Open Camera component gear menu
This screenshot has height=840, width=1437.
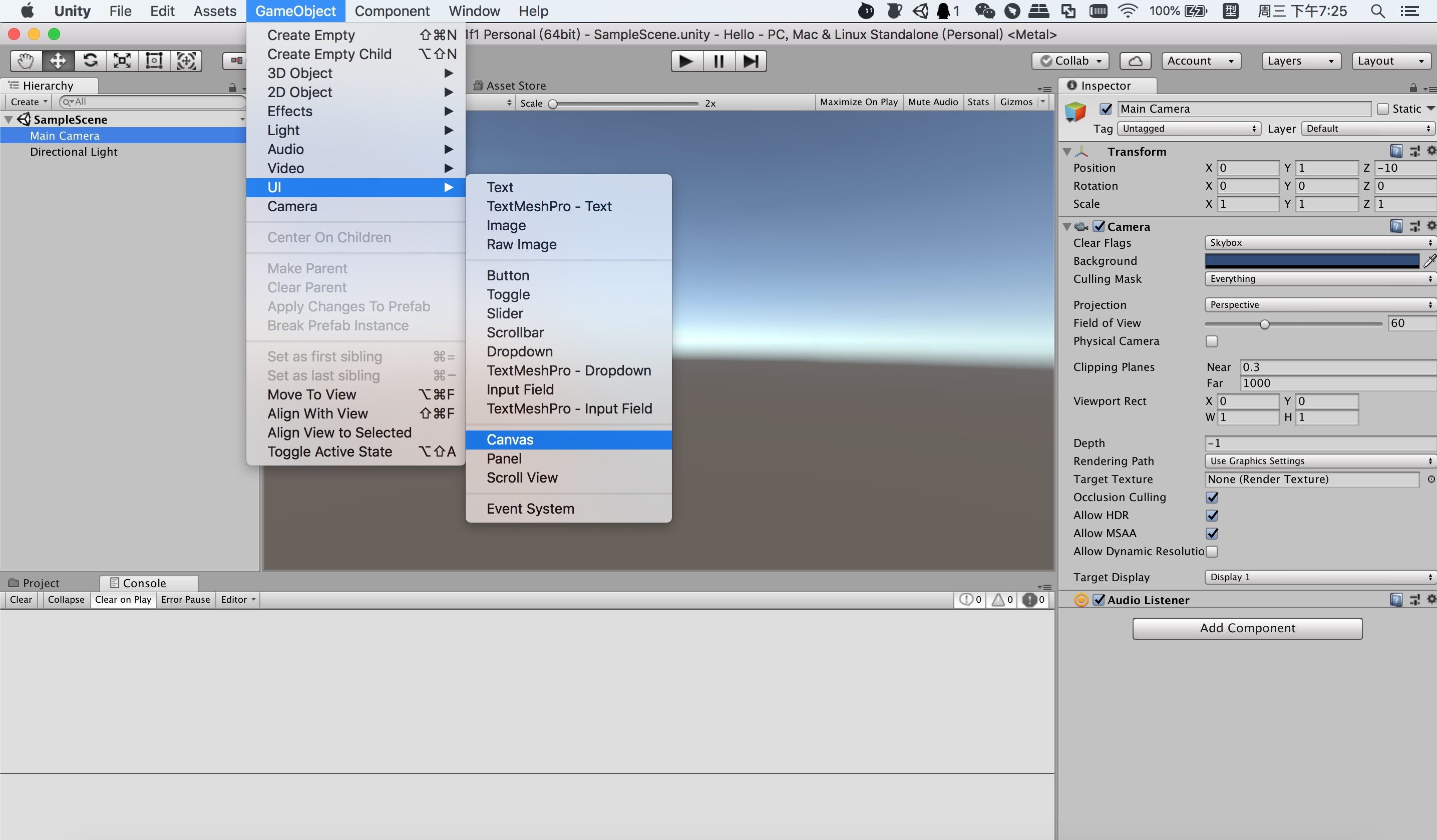(x=1430, y=226)
